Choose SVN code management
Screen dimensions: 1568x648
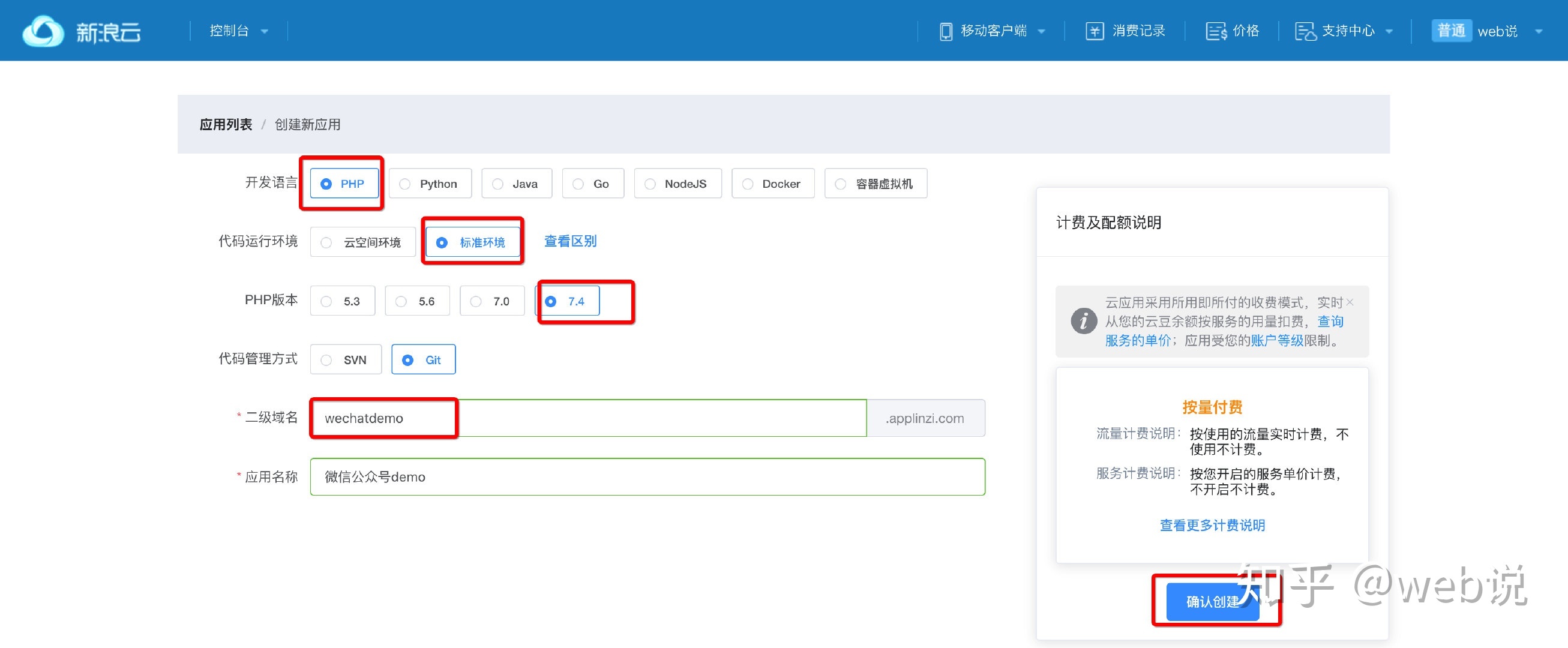click(346, 359)
